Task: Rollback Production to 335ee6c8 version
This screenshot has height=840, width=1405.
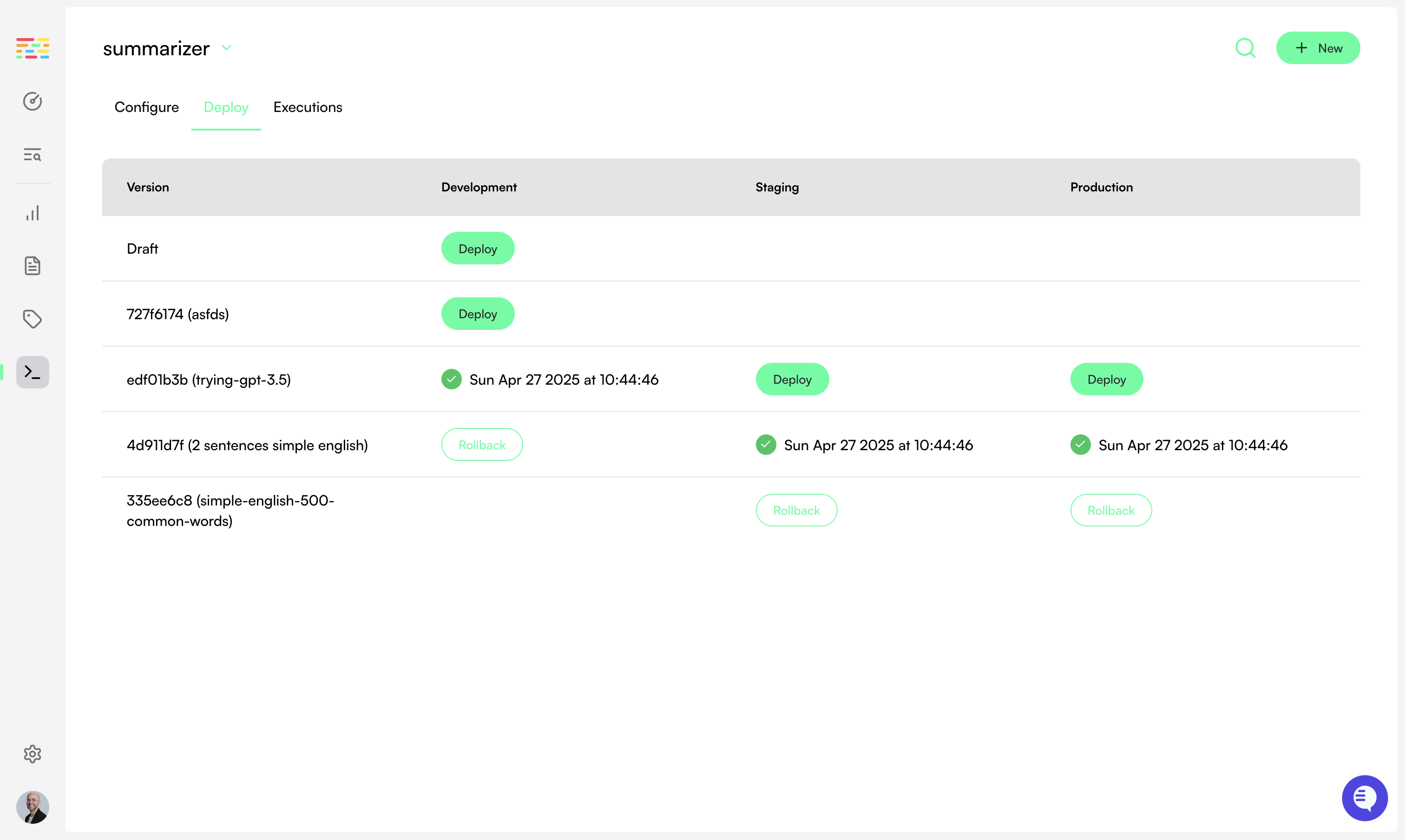Action: (x=1110, y=511)
